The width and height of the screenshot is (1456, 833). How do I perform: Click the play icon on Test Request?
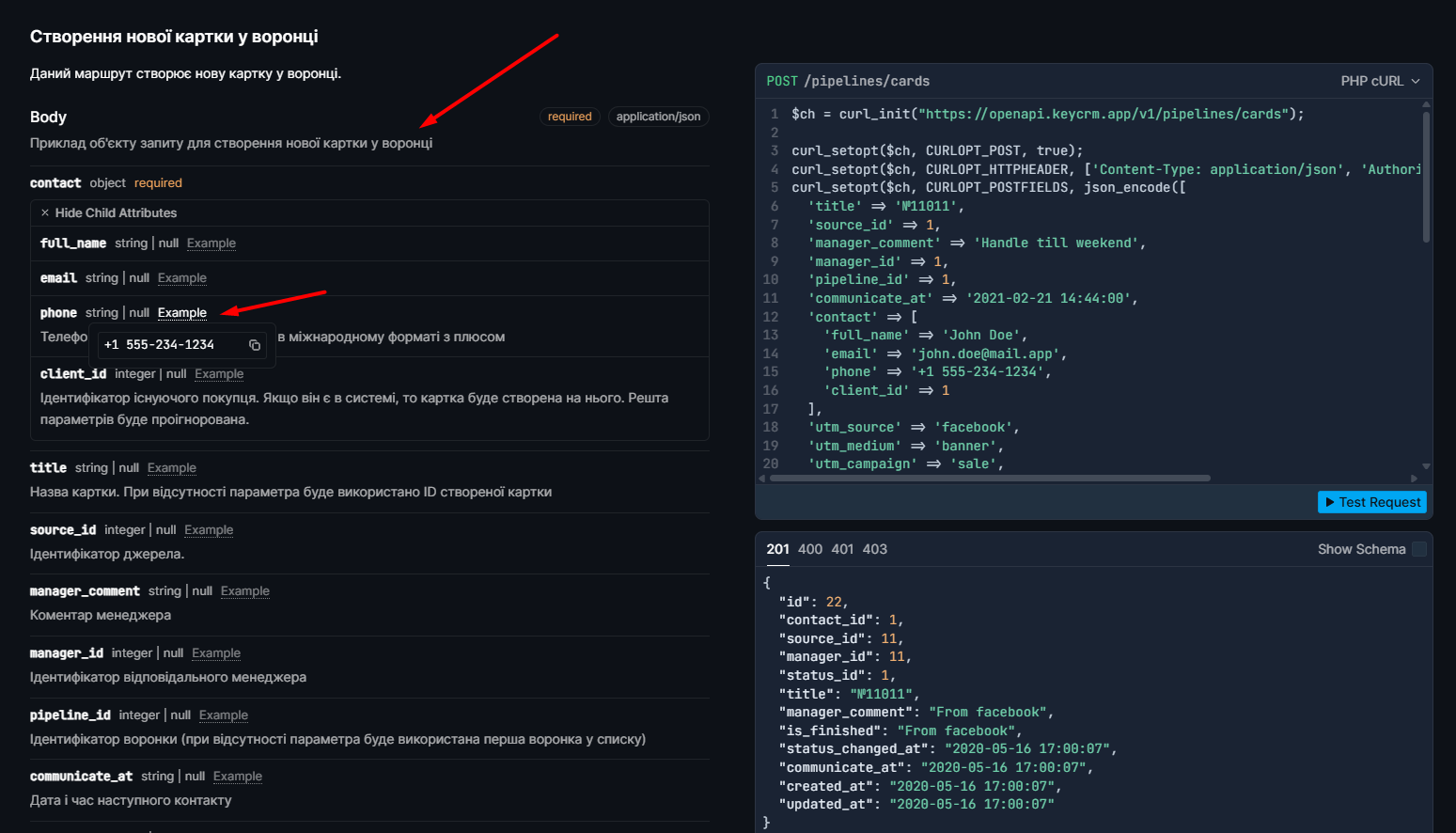point(1329,503)
